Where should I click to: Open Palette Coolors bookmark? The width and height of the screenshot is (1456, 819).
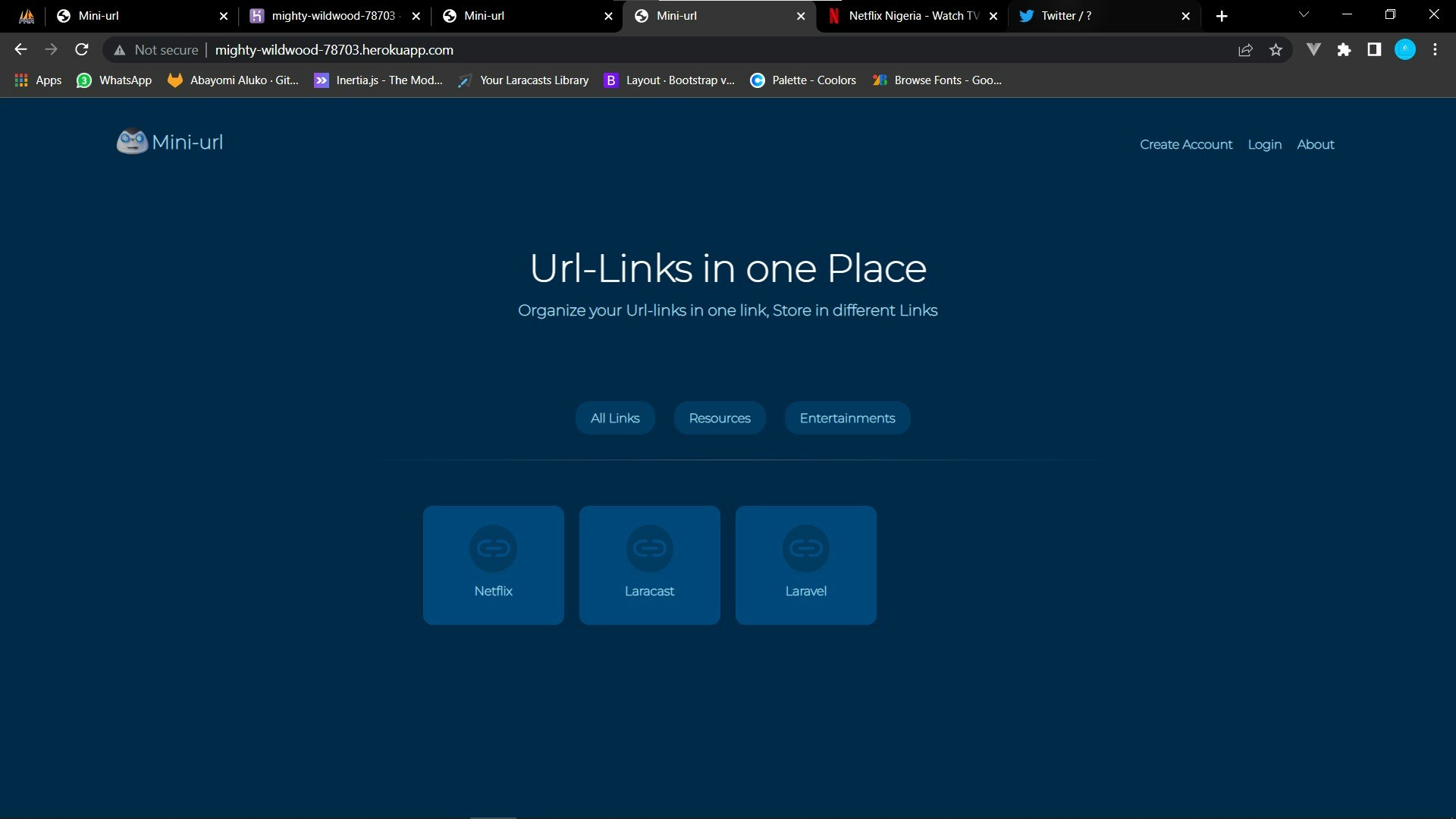(803, 80)
